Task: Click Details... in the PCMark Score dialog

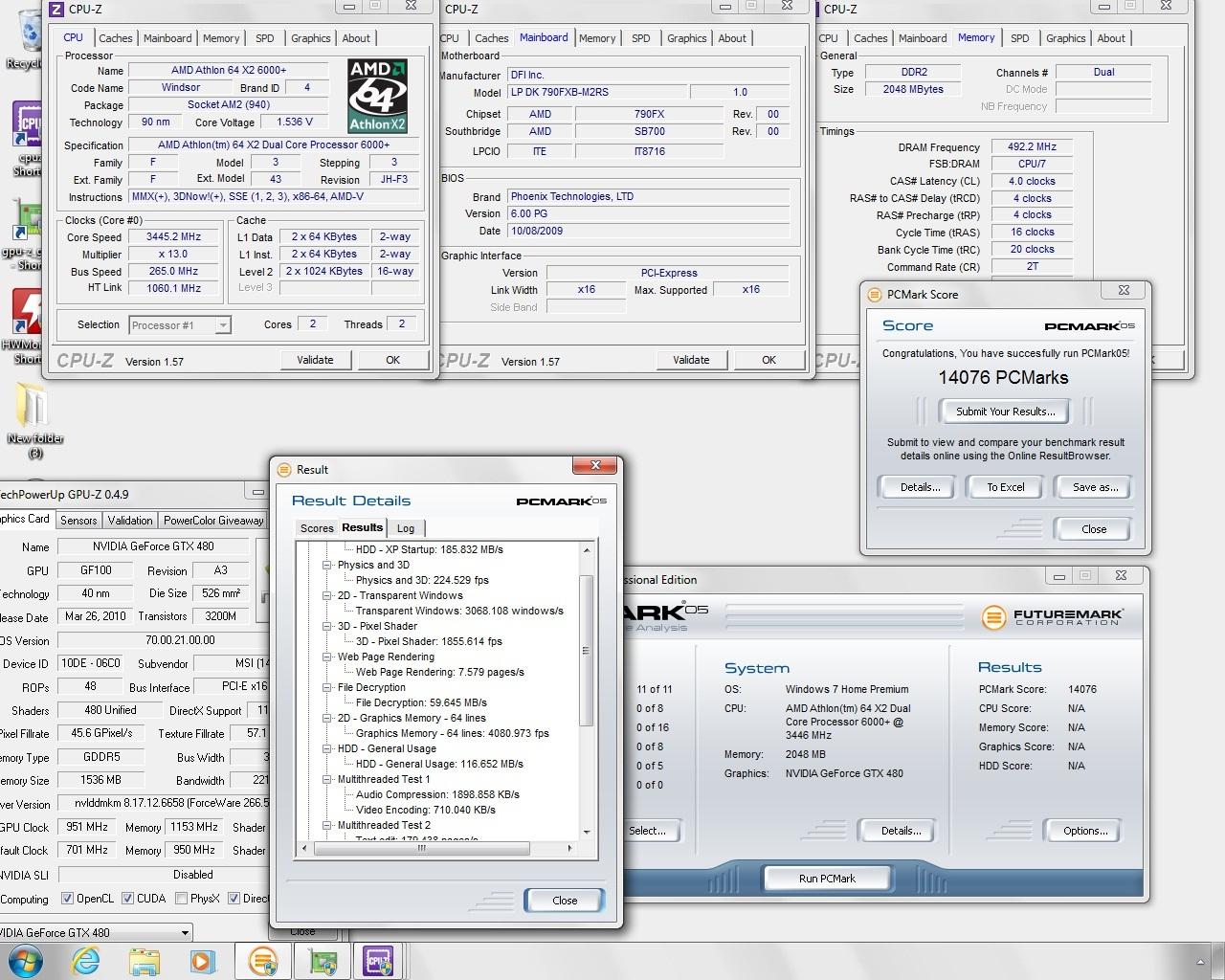Action: [920, 487]
